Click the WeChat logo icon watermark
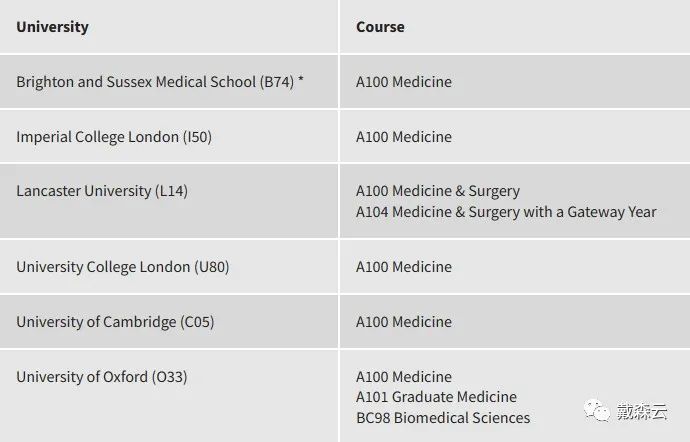This screenshot has height=442, width=690. [x=597, y=410]
